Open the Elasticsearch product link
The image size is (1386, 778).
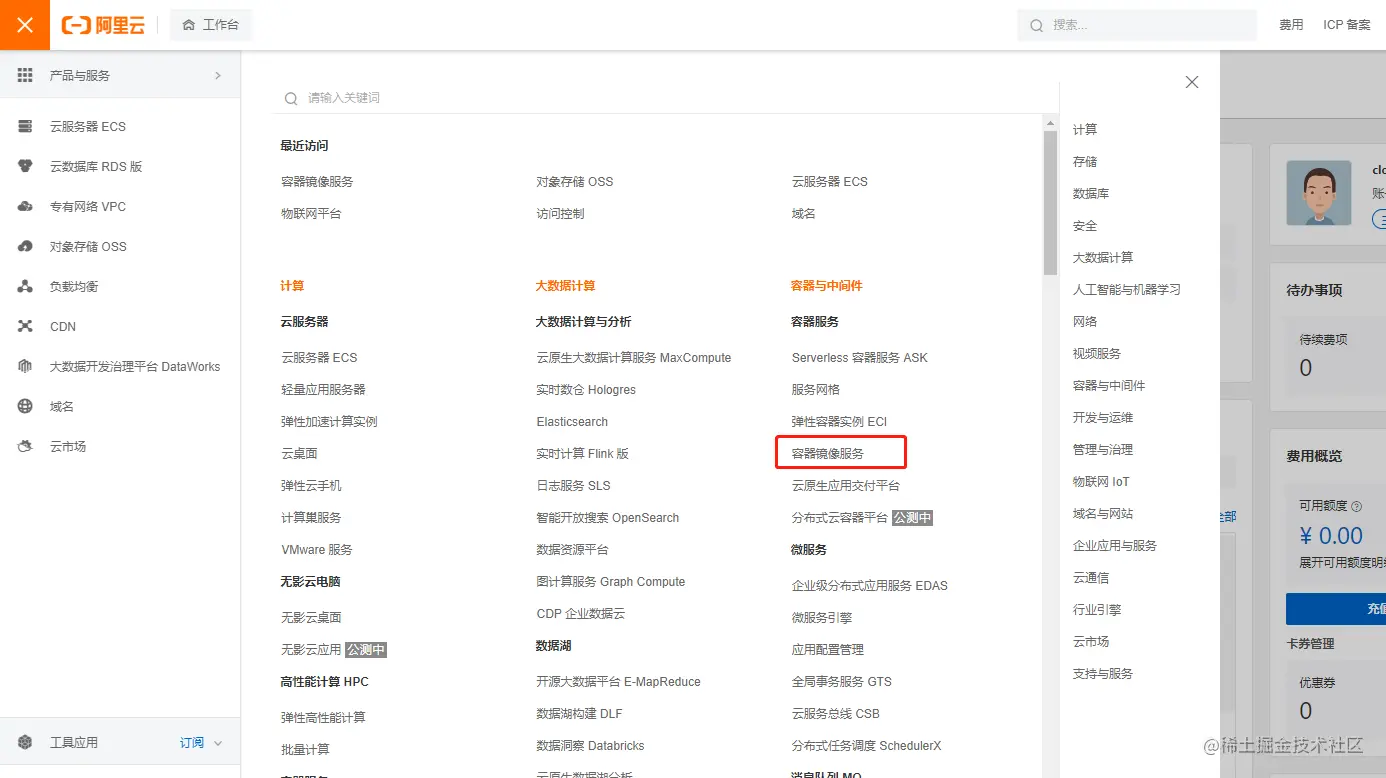tap(572, 422)
